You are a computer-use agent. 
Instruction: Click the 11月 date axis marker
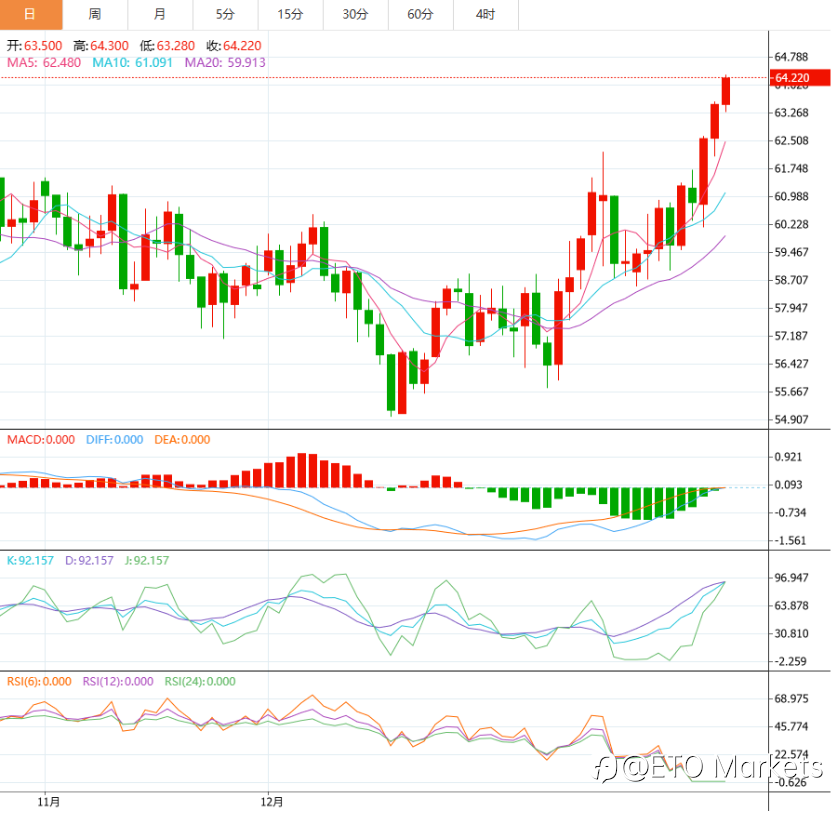pyautogui.click(x=49, y=802)
